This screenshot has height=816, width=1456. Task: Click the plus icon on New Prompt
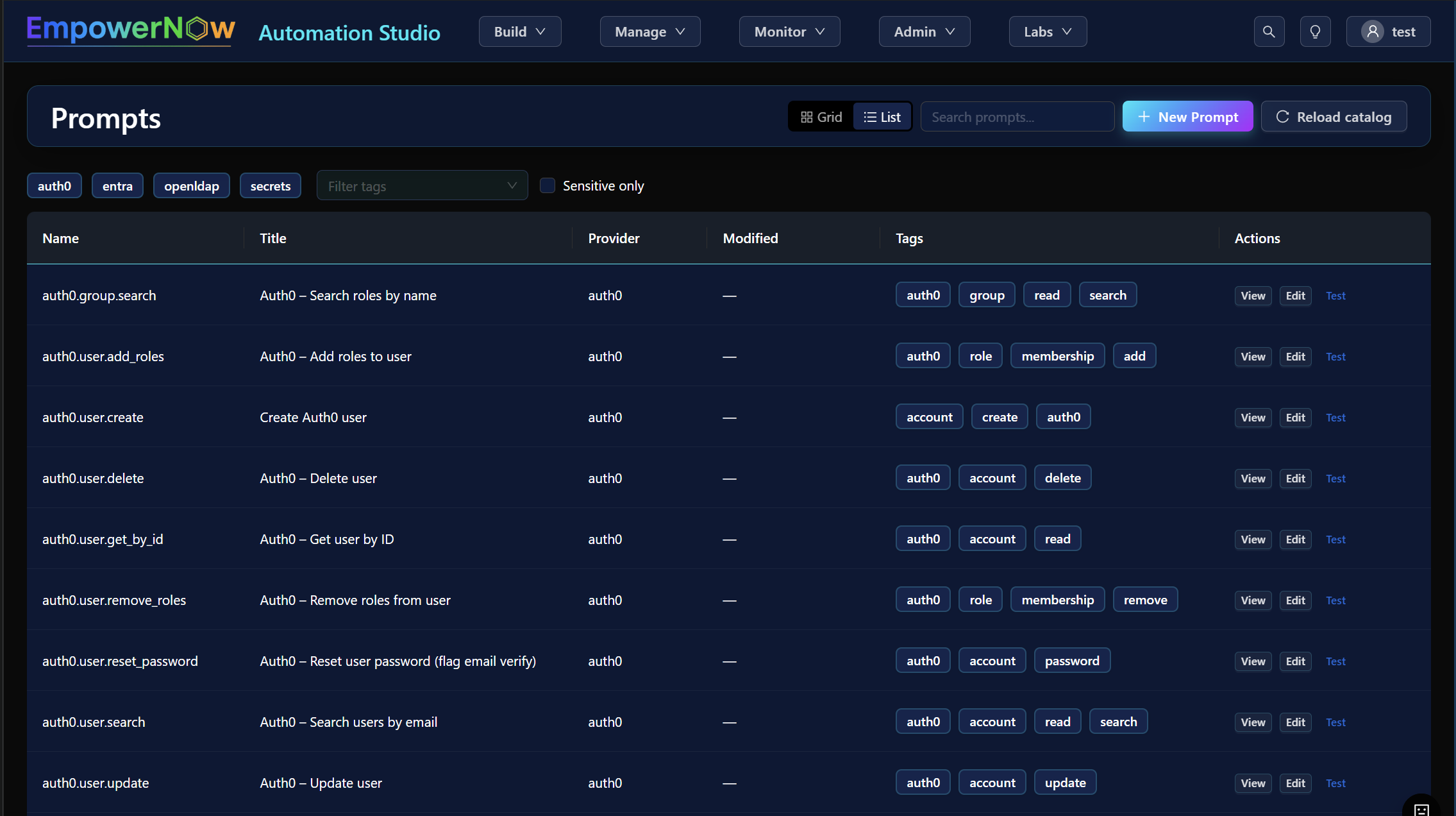(1144, 116)
